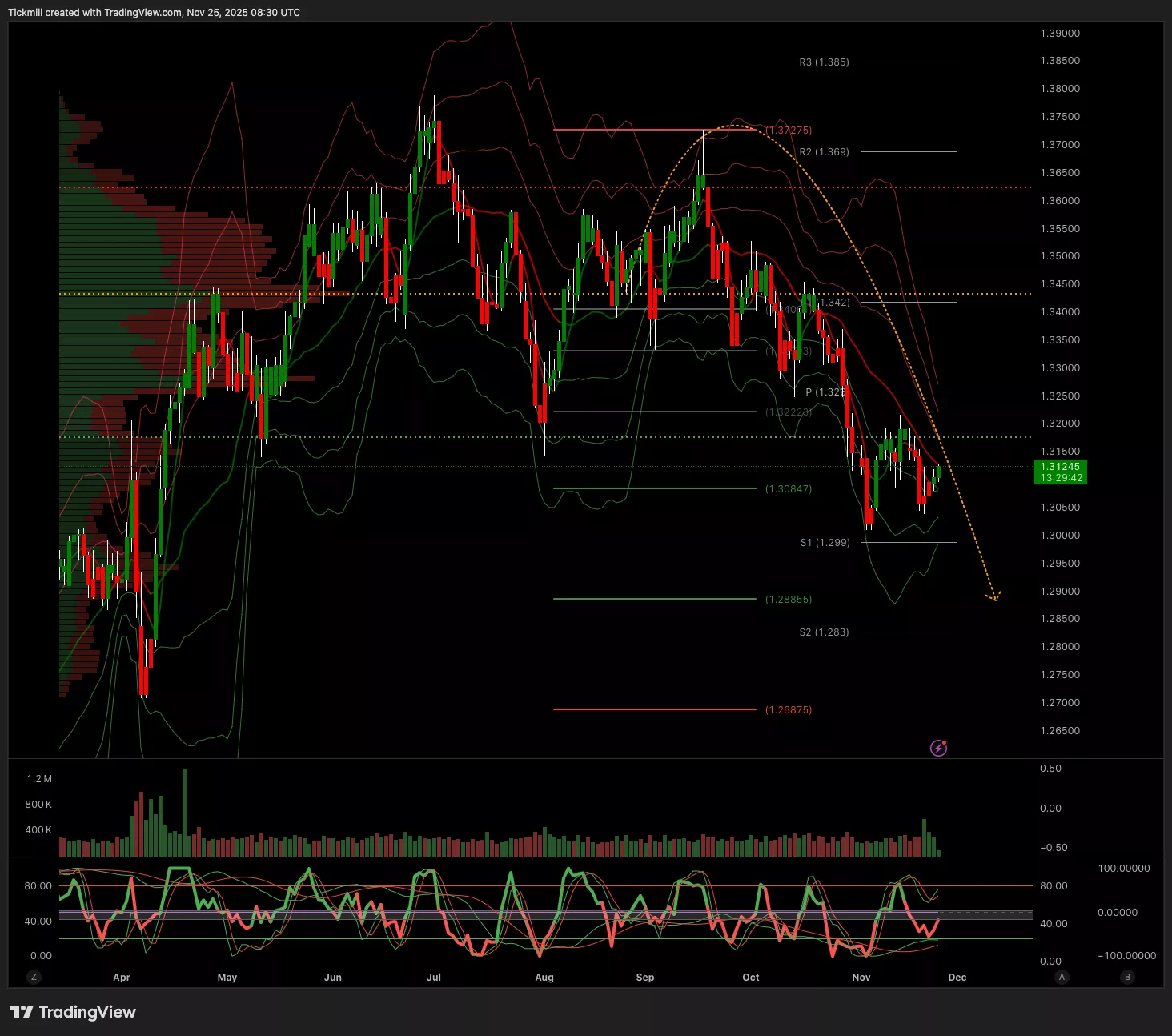Image resolution: width=1172 pixels, height=1036 pixels.
Task: Click the Tickmill created with TradingView.com header text
Action: point(154,13)
